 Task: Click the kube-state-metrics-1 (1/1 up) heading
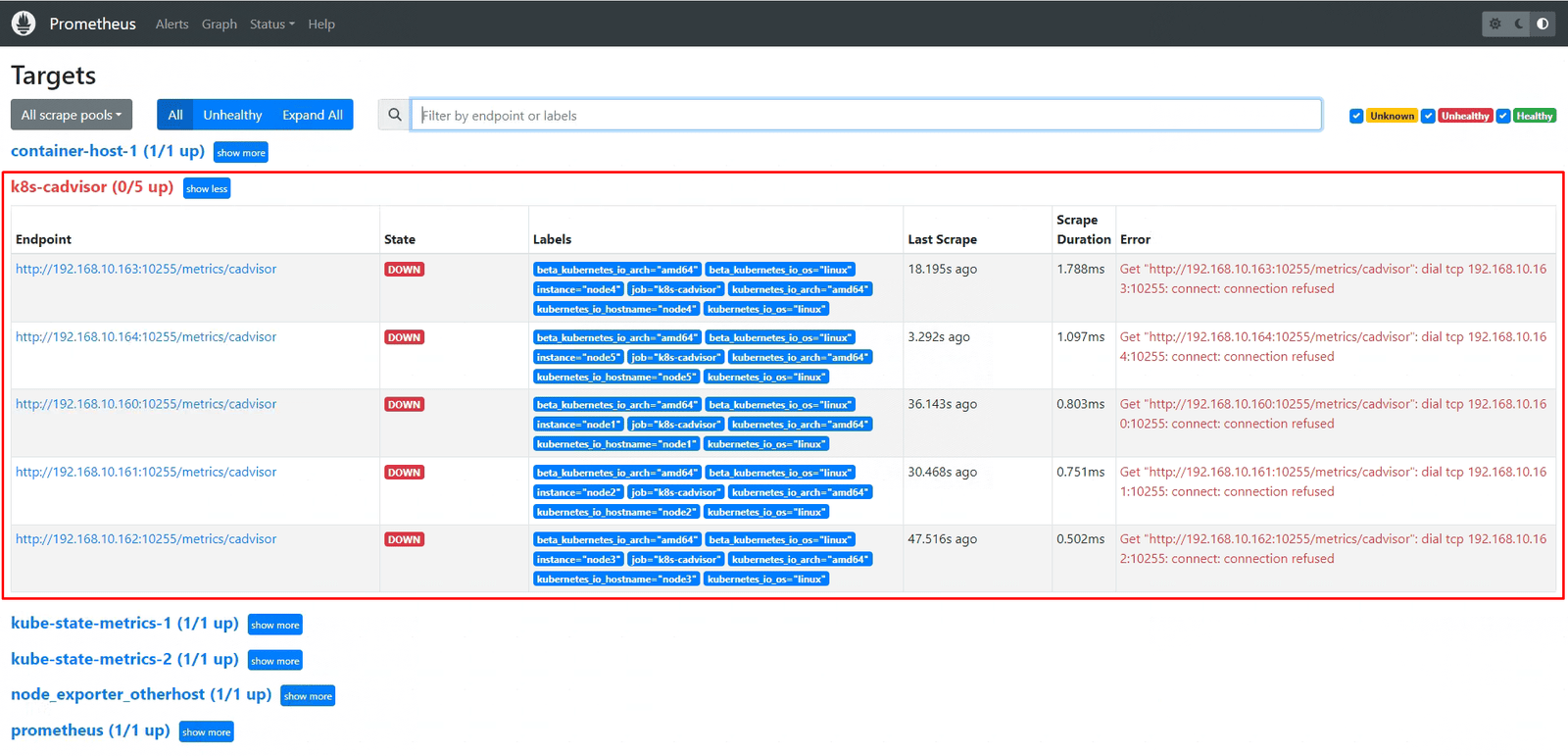click(124, 624)
